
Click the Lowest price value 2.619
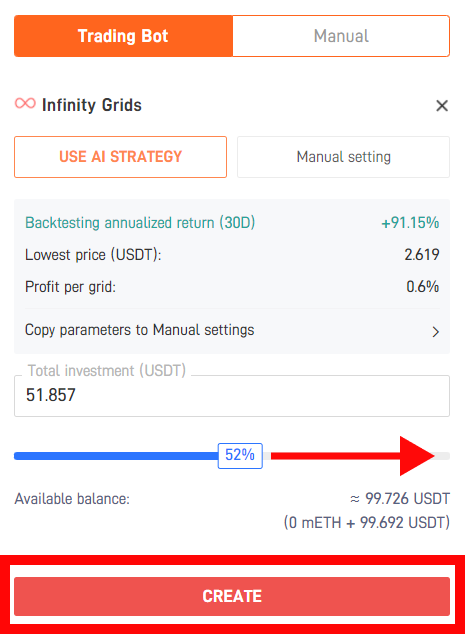[422, 255]
